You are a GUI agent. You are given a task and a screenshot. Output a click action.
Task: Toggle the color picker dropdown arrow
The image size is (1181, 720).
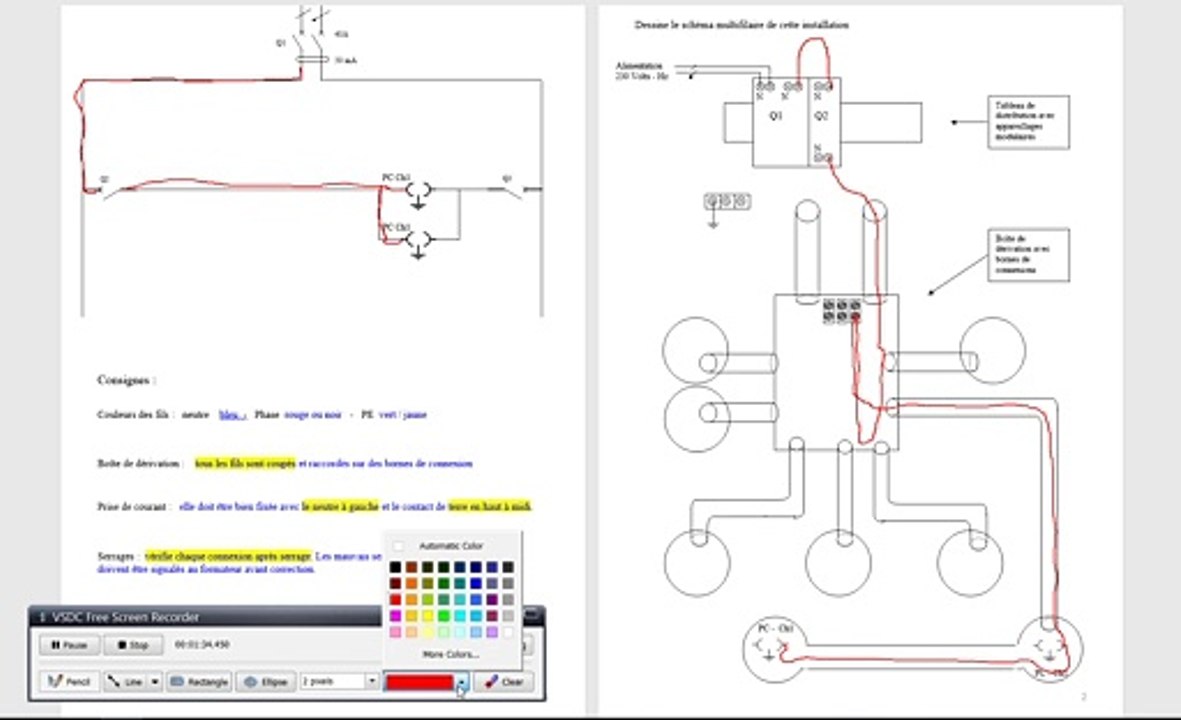(x=462, y=682)
